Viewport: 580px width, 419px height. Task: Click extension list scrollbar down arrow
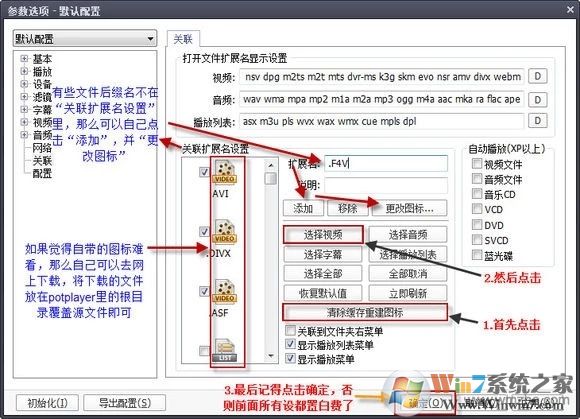click(x=271, y=357)
